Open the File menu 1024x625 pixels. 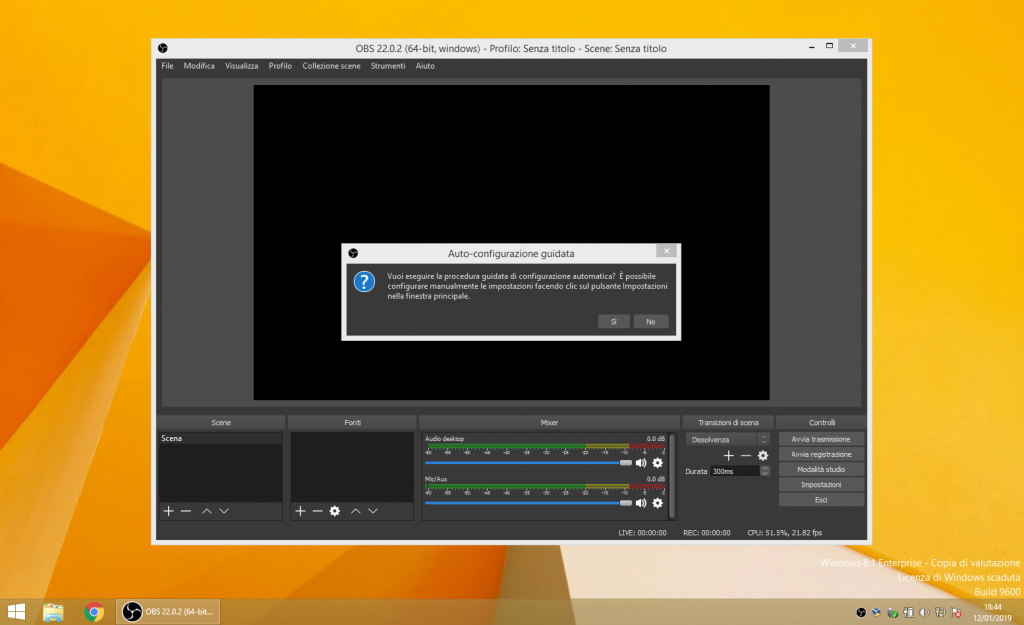pyautogui.click(x=167, y=66)
